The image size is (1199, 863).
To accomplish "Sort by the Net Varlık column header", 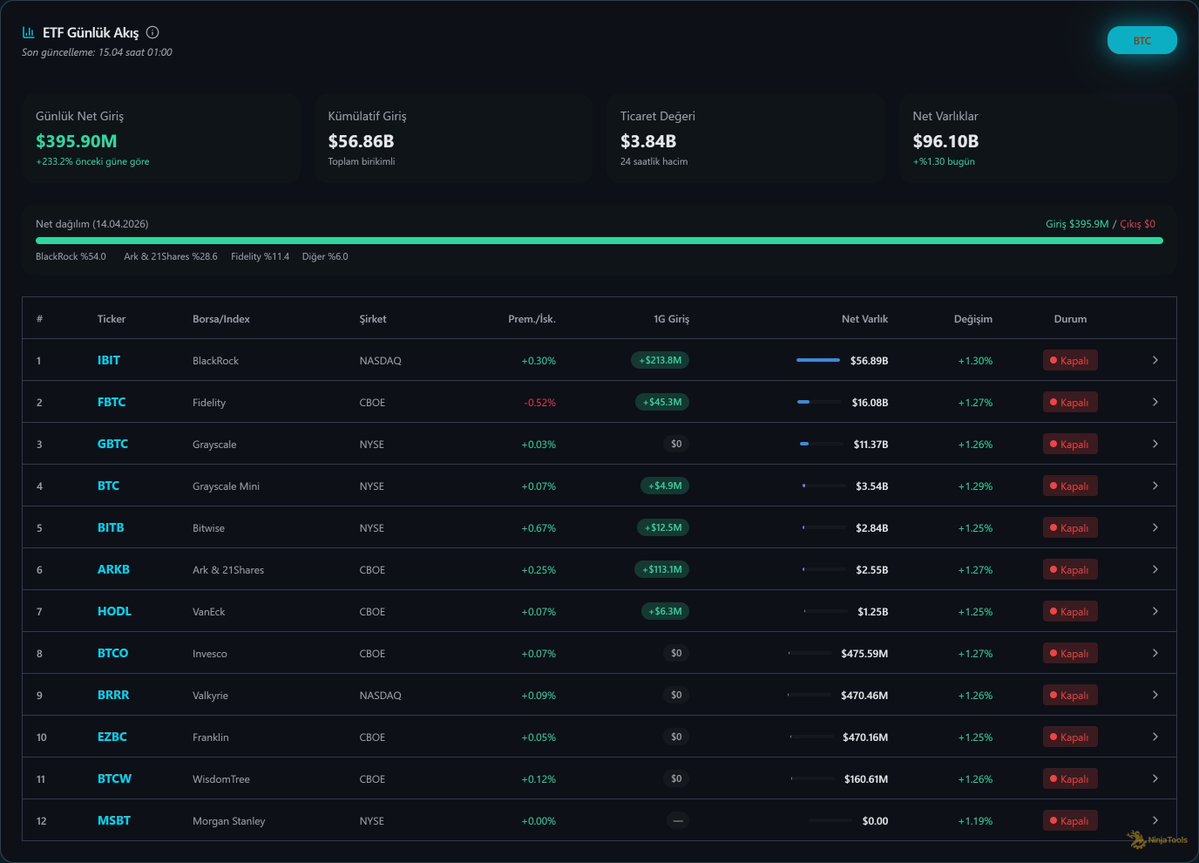I will 864,319.
